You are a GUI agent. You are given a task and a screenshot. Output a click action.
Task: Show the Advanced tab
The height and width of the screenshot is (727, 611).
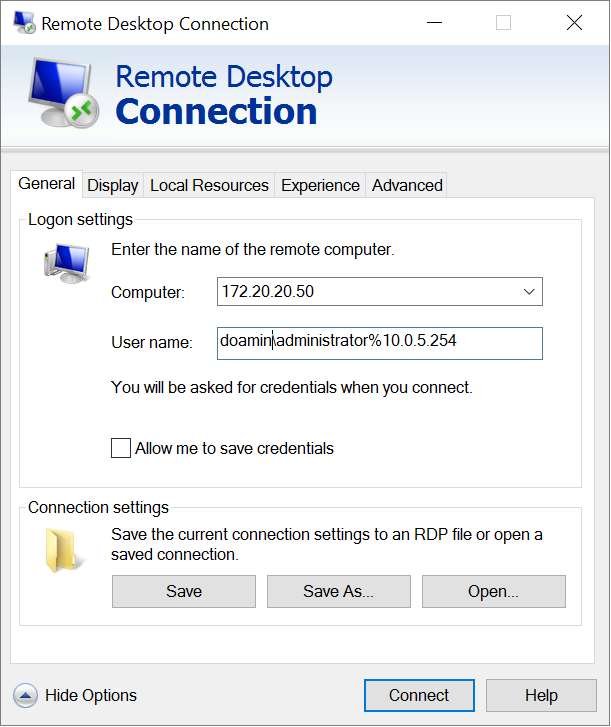coord(407,186)
